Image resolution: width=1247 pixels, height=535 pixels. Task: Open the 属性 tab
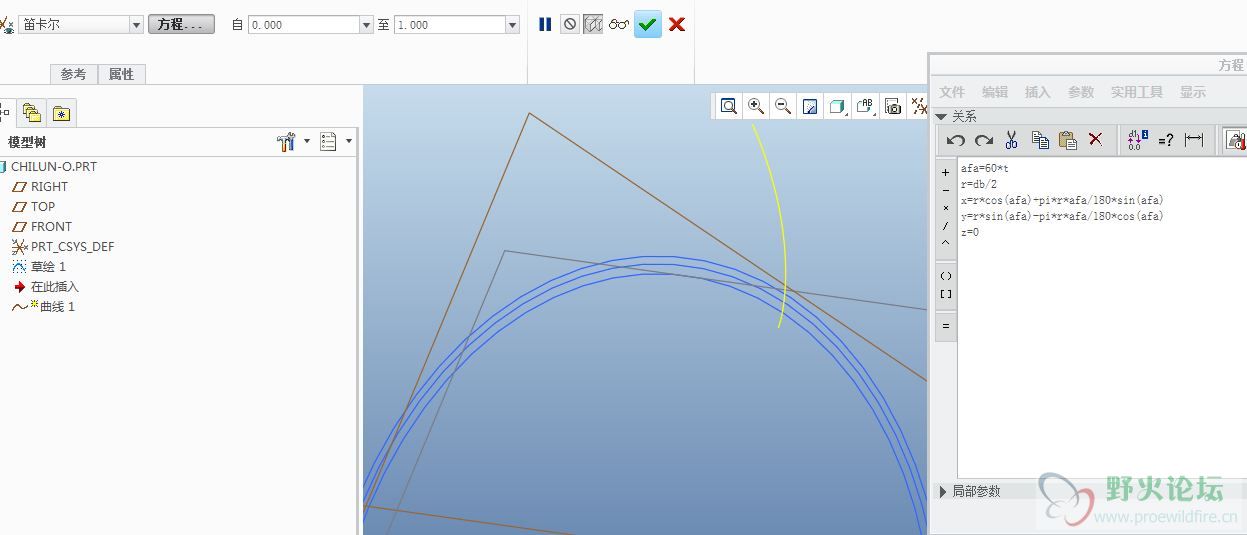pos(122,74)
